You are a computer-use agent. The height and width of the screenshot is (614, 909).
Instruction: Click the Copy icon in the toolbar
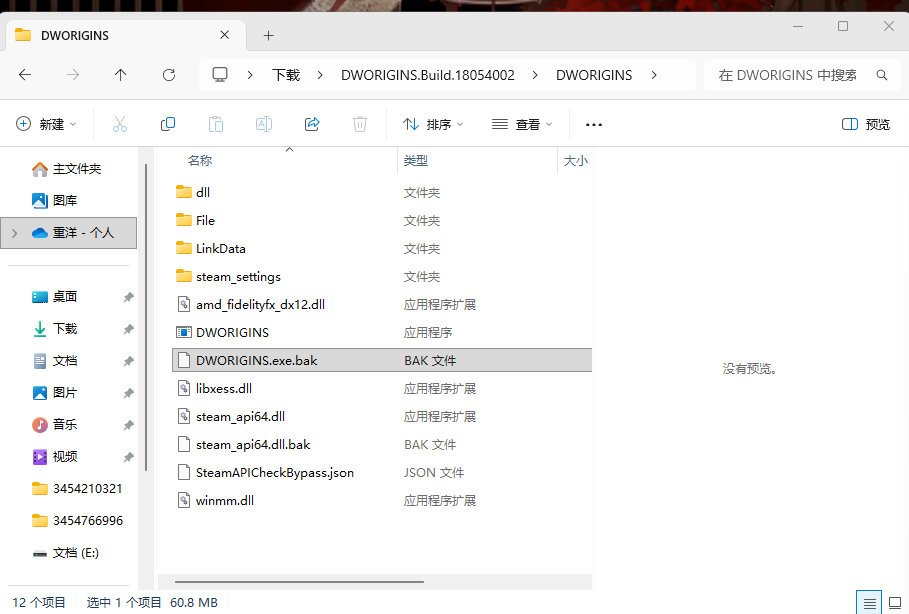coord(168,124)
